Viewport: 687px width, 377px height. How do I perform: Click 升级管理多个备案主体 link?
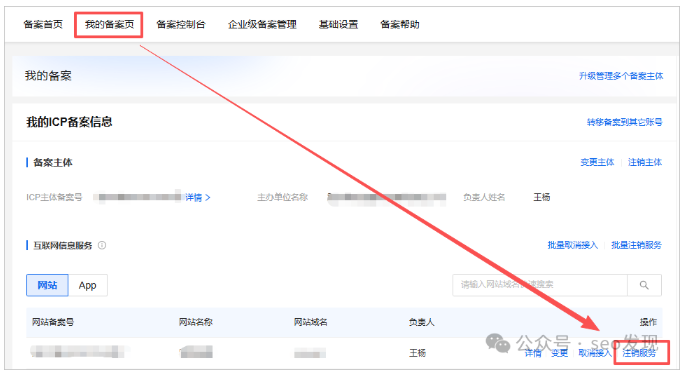(621, 76)
